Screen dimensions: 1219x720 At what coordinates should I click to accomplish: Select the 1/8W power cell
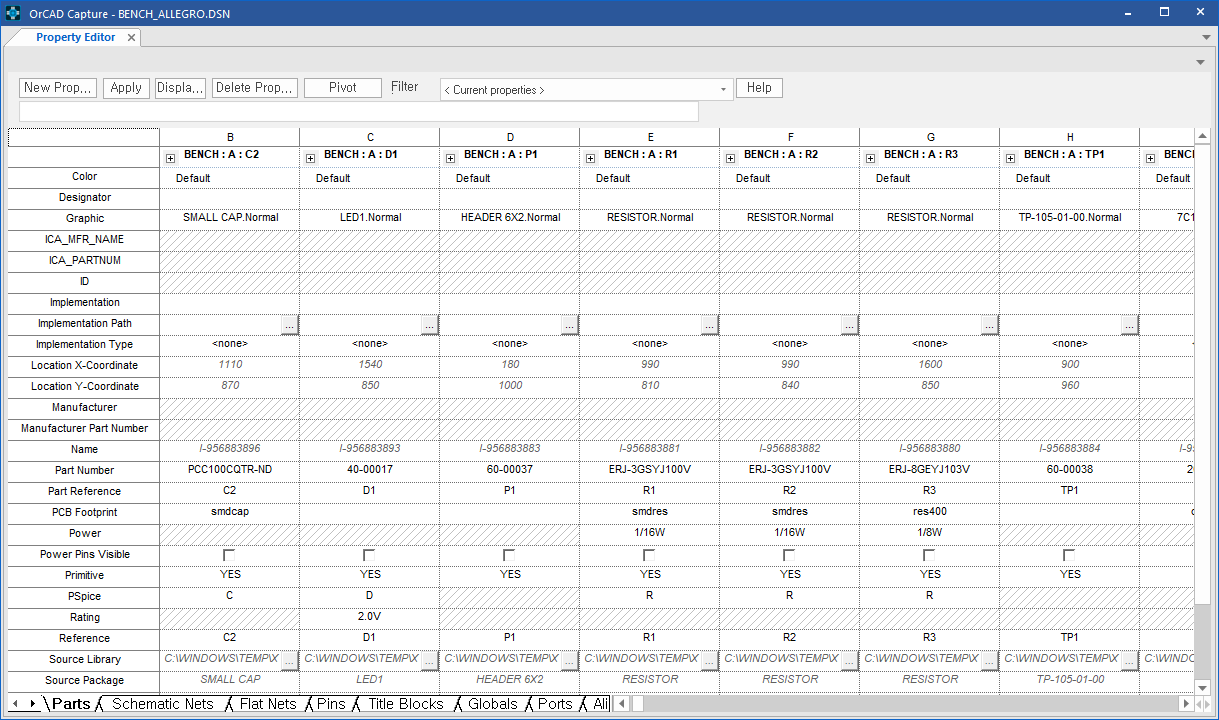coord(930,533)
